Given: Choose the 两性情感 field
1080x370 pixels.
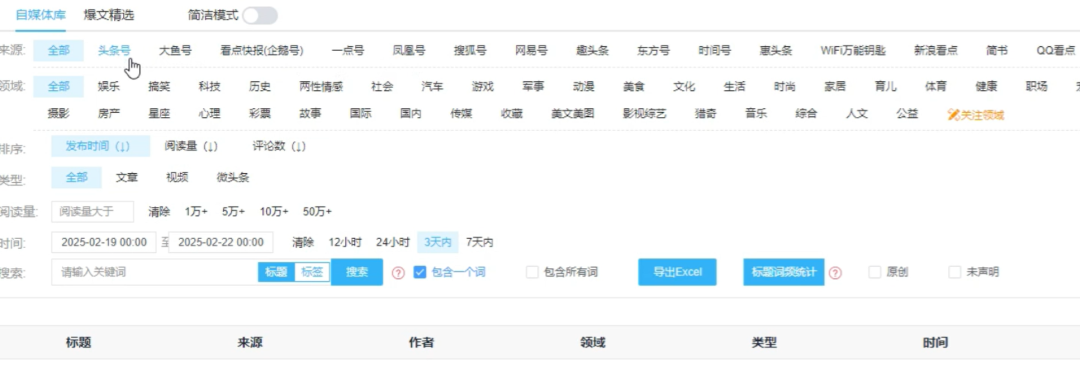Looking at the screenshot, I should tap(321, 86).
